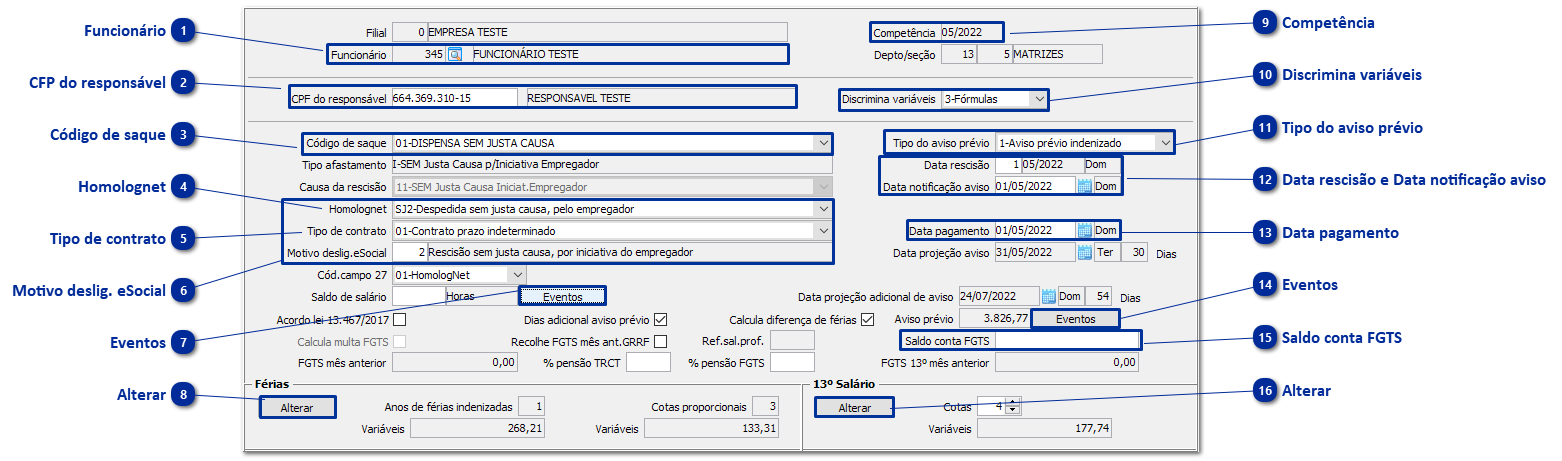Click the Cotas number field

click(x=992, y=407)
